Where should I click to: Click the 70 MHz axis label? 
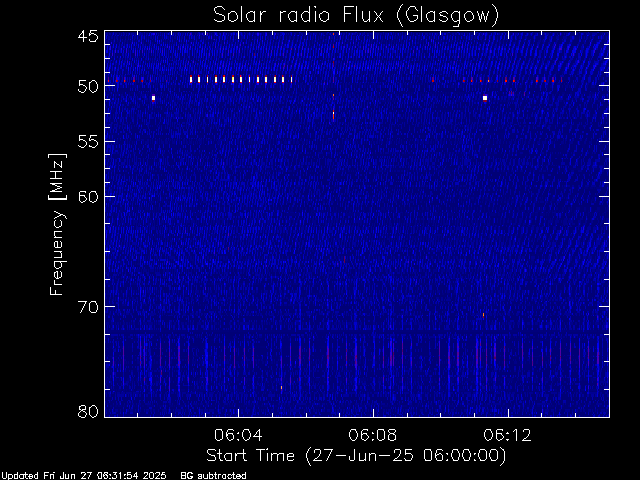tap(88, 307)
